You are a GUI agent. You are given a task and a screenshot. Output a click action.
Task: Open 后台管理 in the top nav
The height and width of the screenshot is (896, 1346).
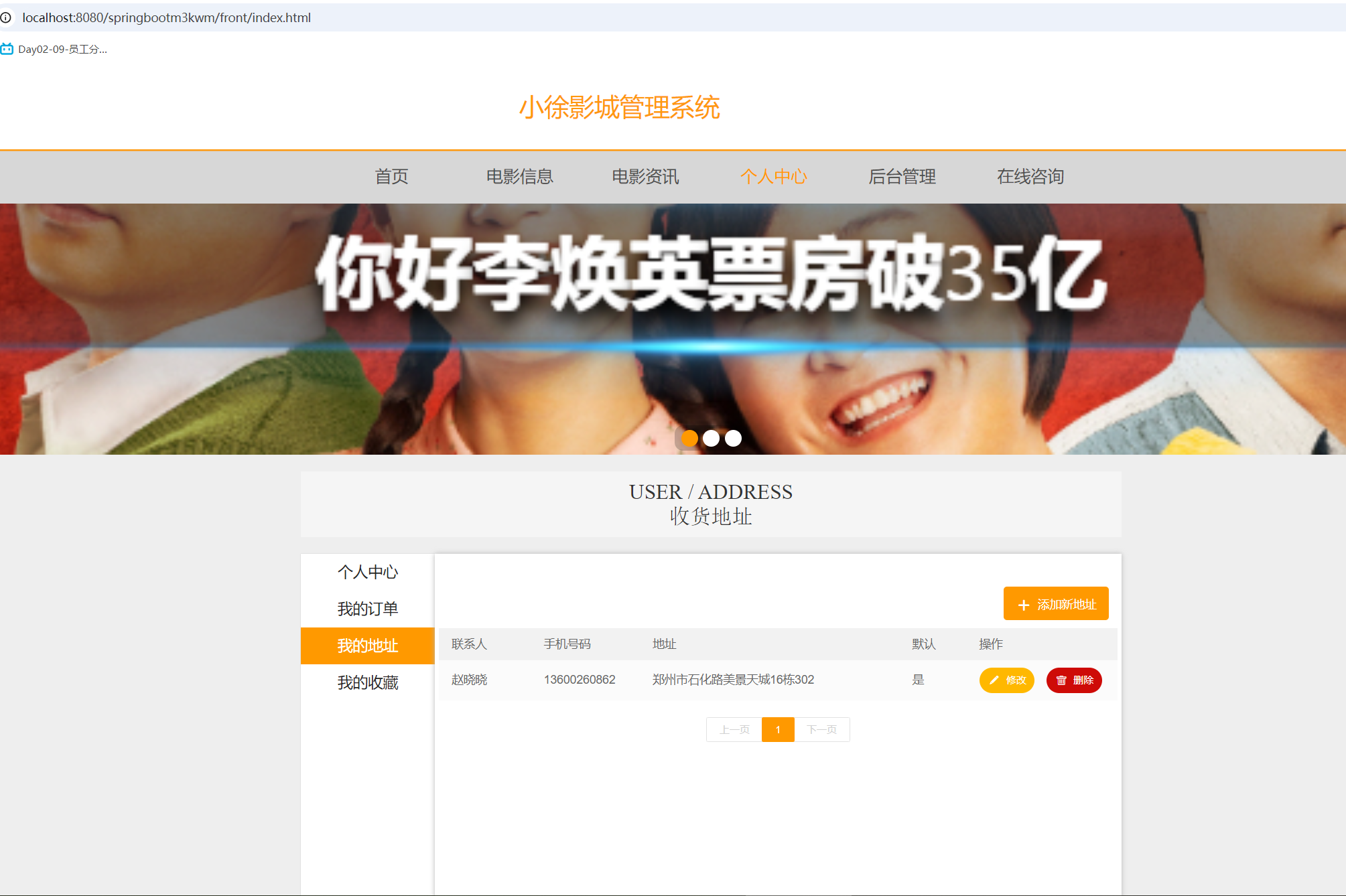902,176
